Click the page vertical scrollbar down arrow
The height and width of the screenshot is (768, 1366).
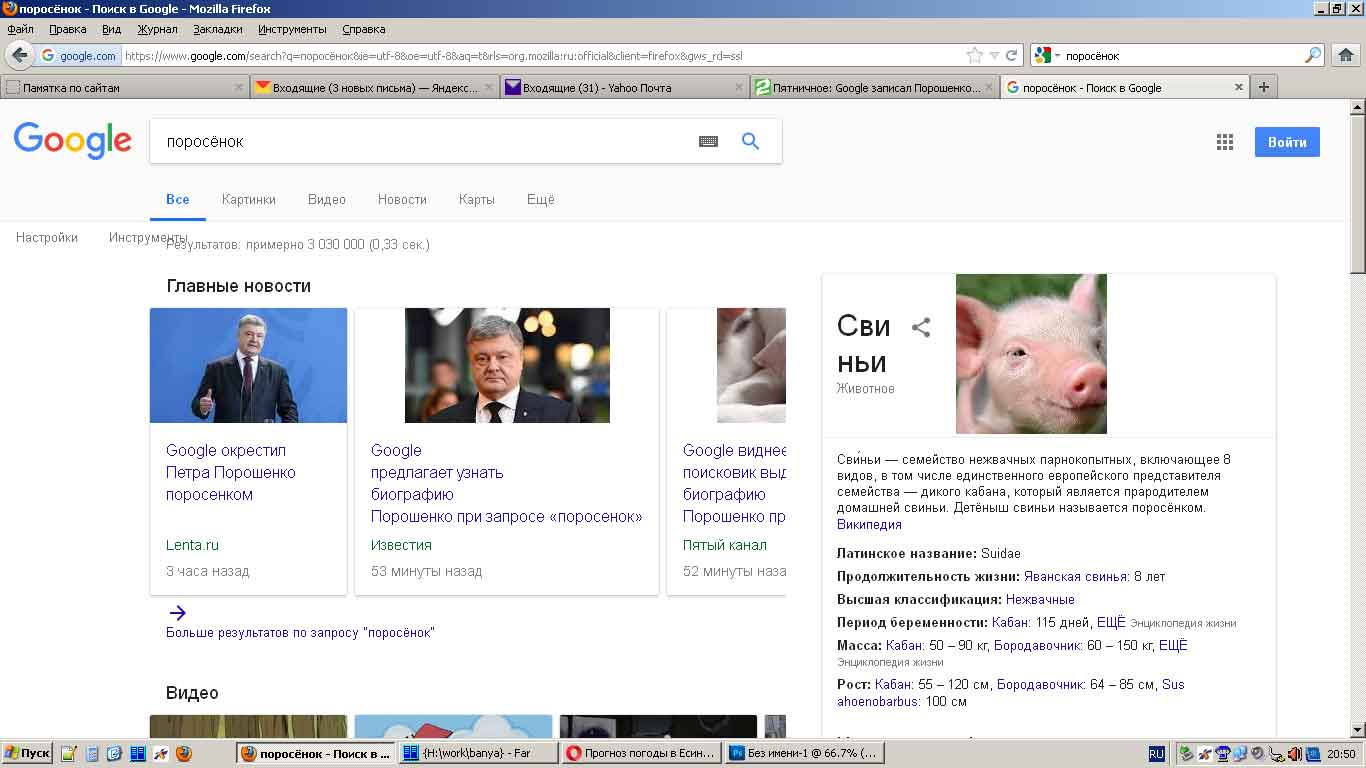coord(1357,730)
